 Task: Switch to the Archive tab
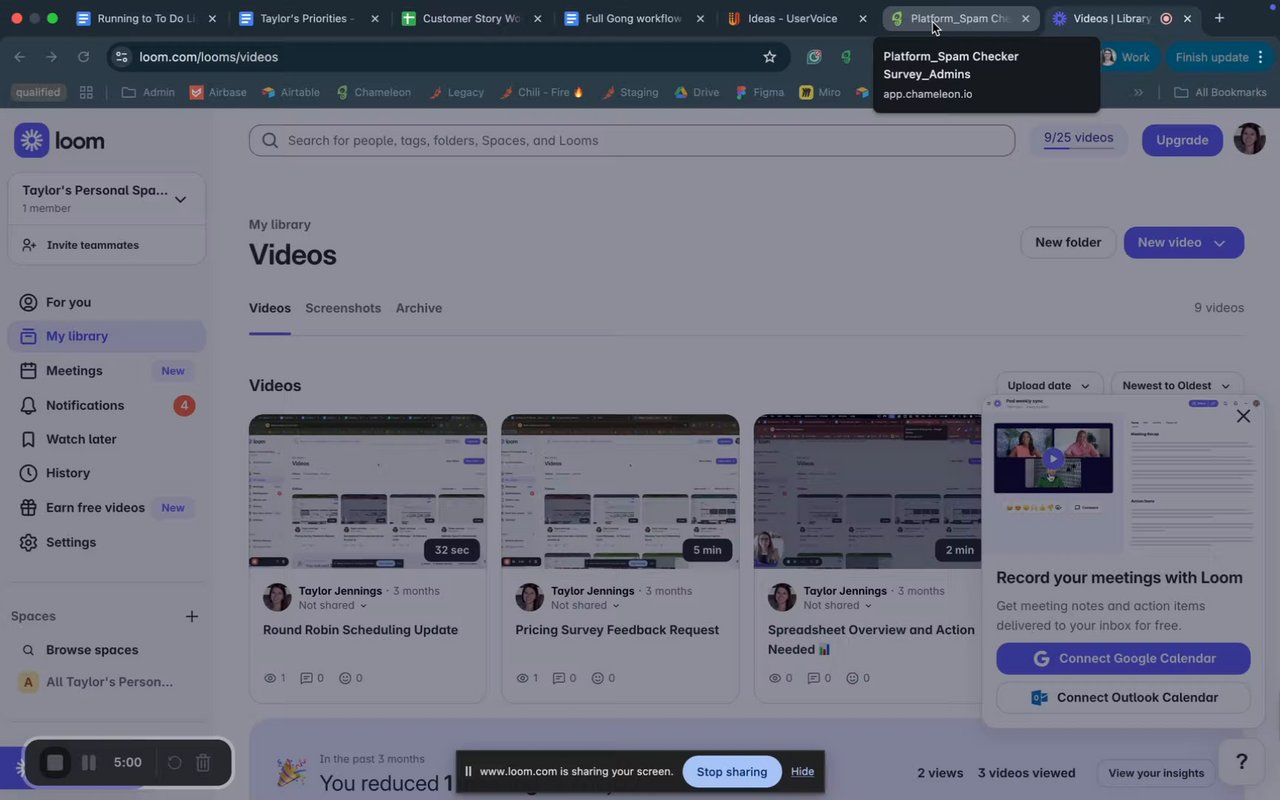click(x=419, y=308)
